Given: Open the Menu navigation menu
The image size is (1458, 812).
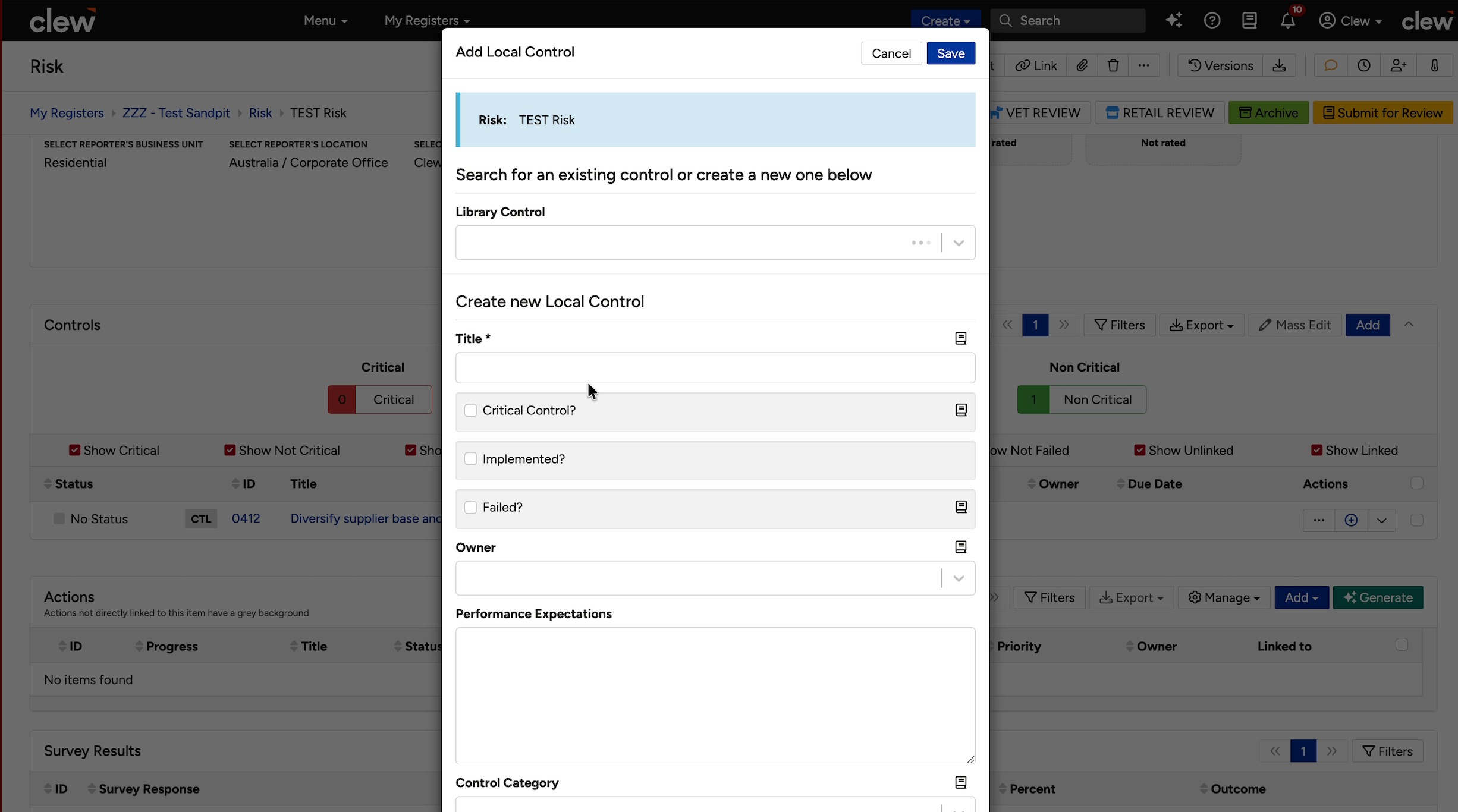Looking at the screenshot, I should (325, 21).
